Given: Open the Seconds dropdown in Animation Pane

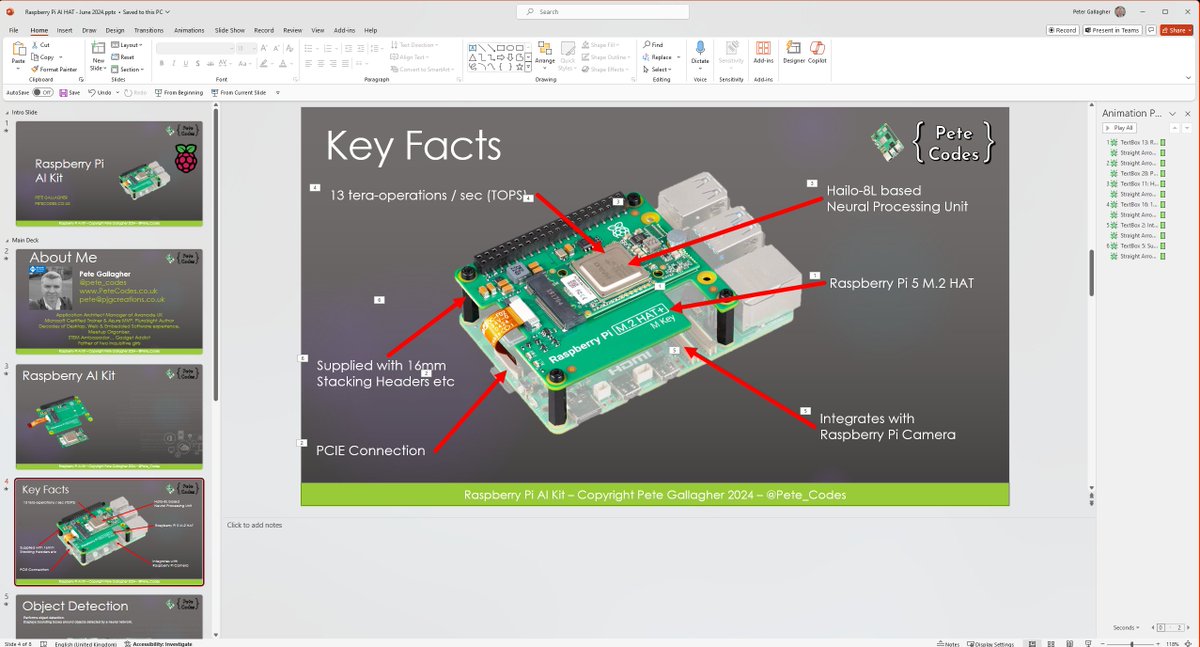Looking at the screenshot, I should pyautogui.click(x=1125, y=627).
